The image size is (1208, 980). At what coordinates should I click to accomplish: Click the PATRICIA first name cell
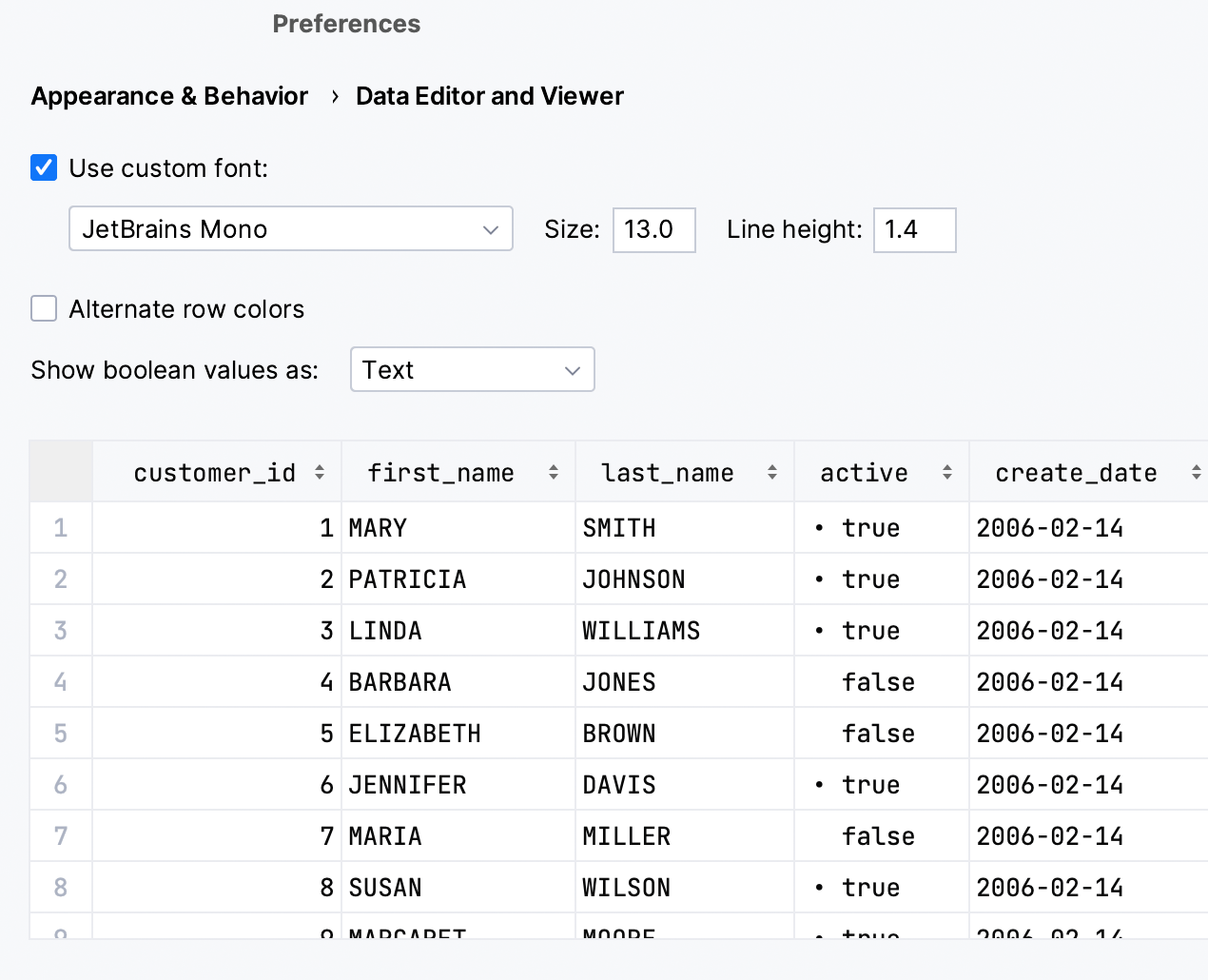407,579
